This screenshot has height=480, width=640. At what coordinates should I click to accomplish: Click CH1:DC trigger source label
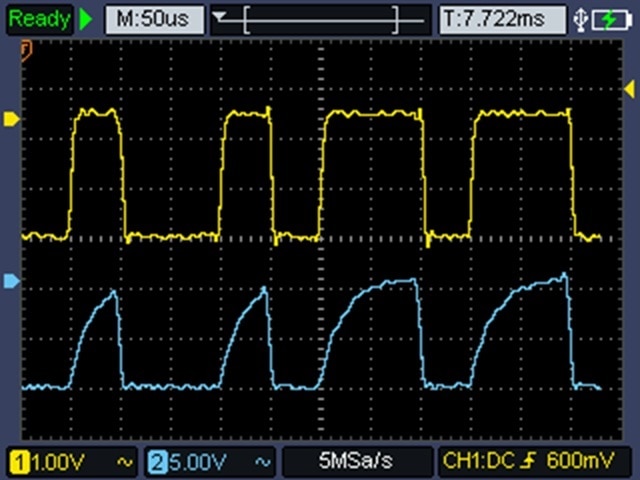[478, 461]
